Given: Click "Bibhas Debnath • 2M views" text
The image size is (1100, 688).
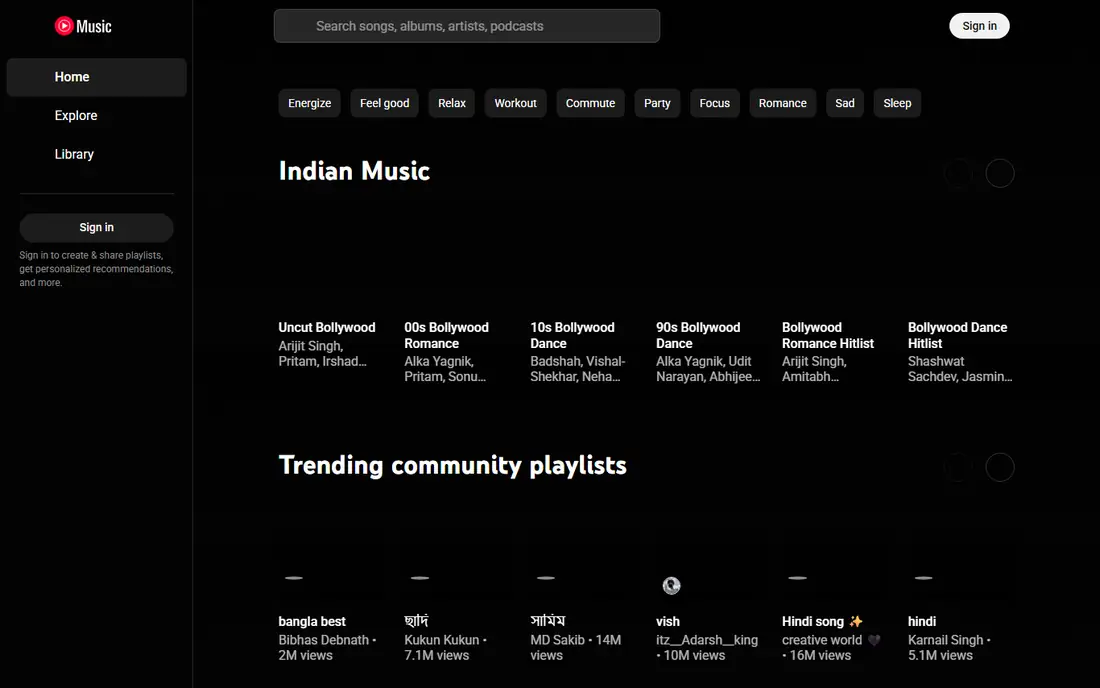Looking at the screenshot, I should (x=328, y=647).
